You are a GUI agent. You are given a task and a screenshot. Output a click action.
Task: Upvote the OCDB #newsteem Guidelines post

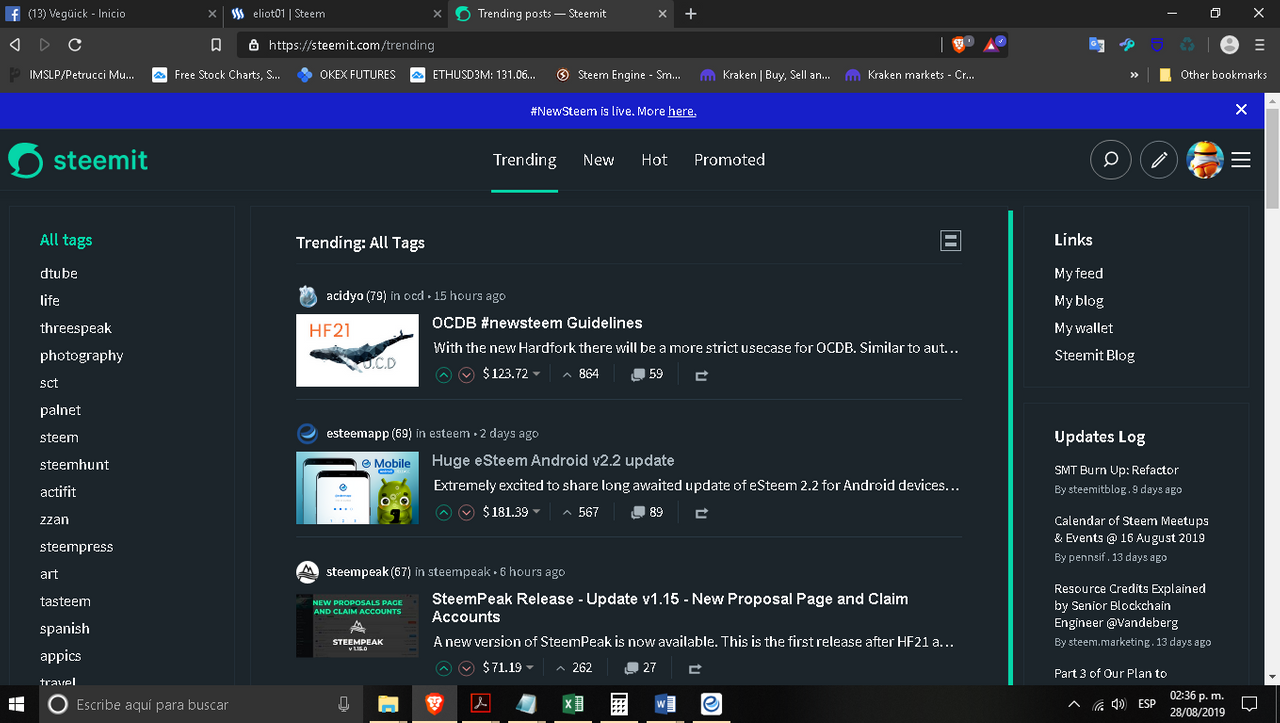click(444, 375)
